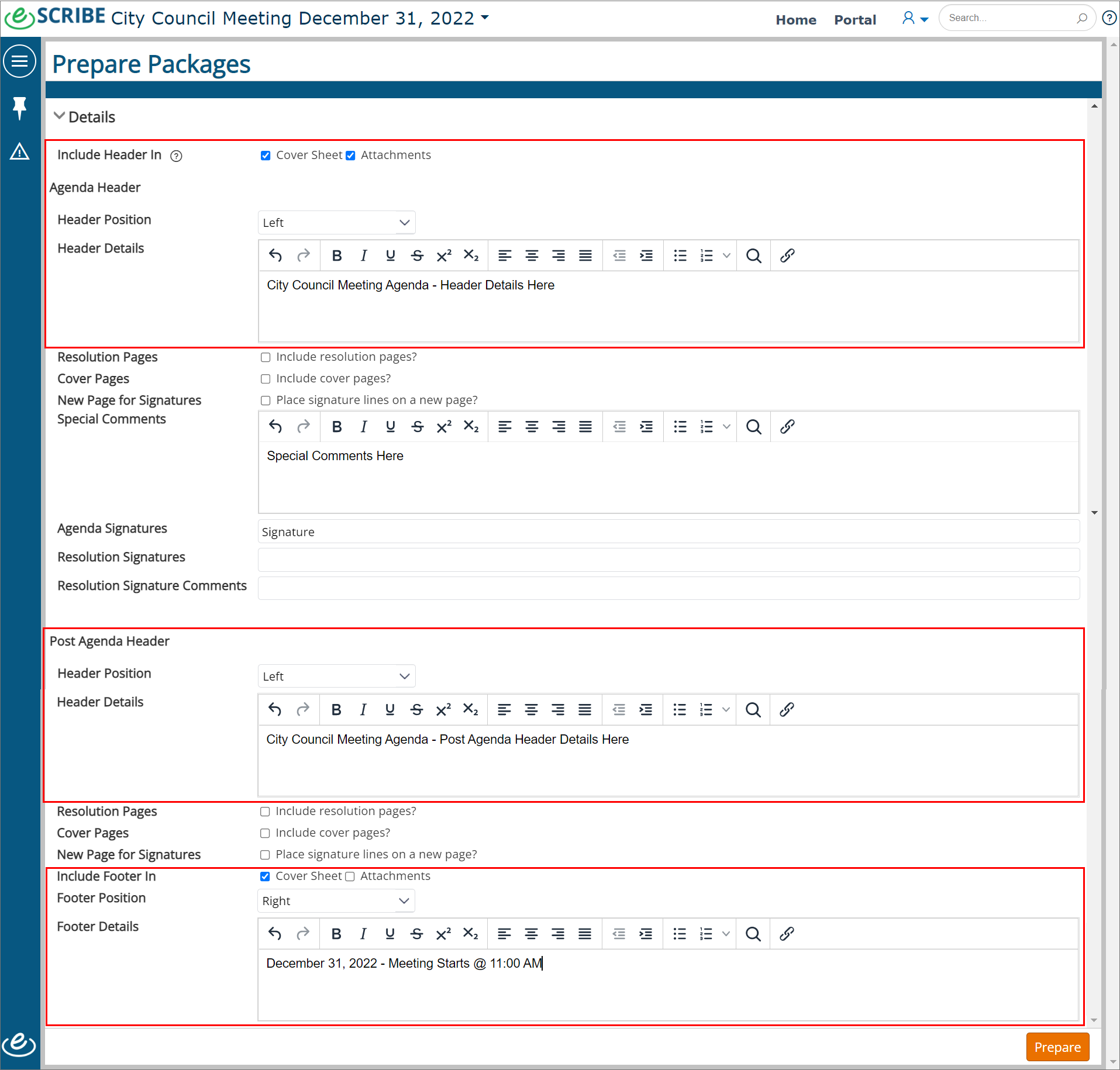
Task: Open the meeting title dropdown arrow
Action: click(x=485, y=18)
